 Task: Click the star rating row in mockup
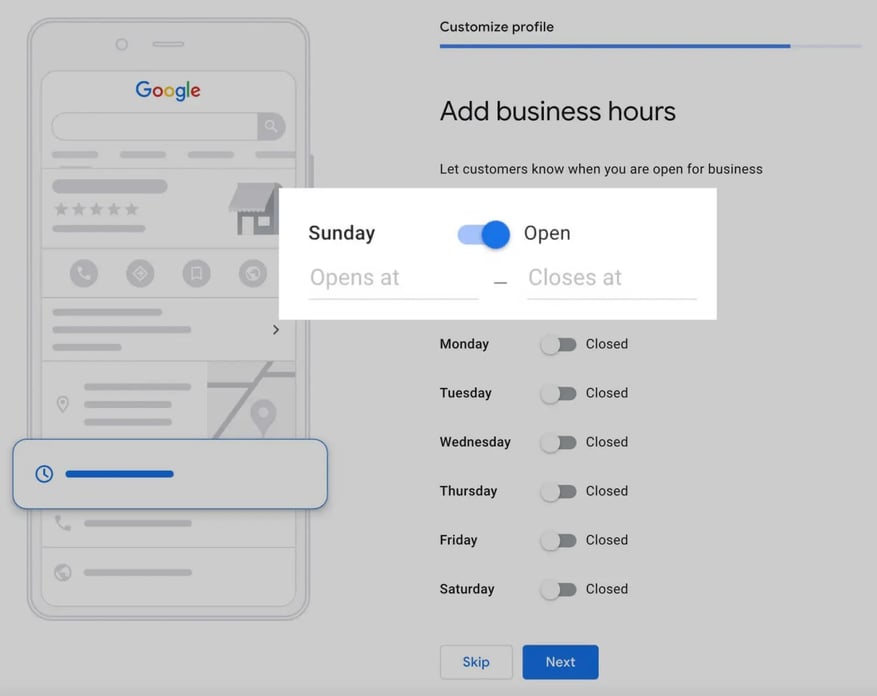(96, 209)
